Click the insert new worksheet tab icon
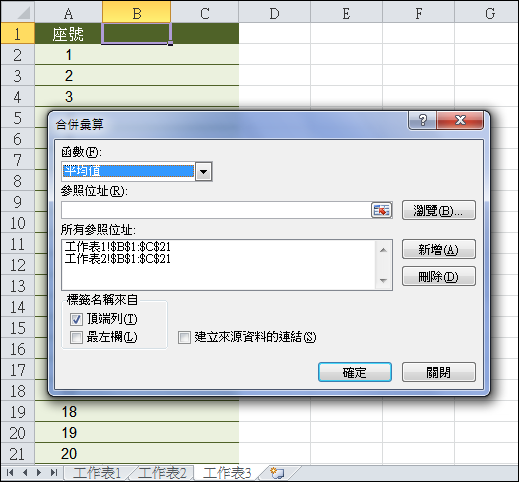This screenshot has width=519, height=482. (277, 473)
